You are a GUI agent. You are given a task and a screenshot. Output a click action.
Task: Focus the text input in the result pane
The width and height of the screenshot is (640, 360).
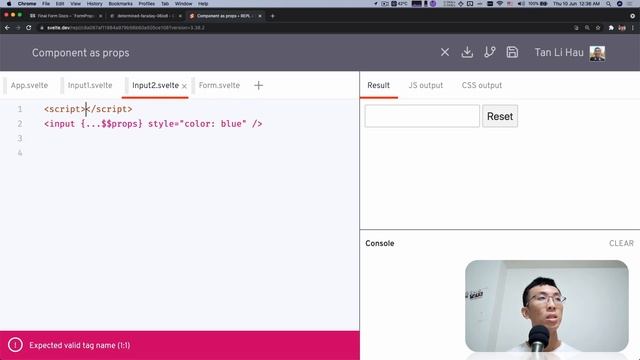pos(422,116)
